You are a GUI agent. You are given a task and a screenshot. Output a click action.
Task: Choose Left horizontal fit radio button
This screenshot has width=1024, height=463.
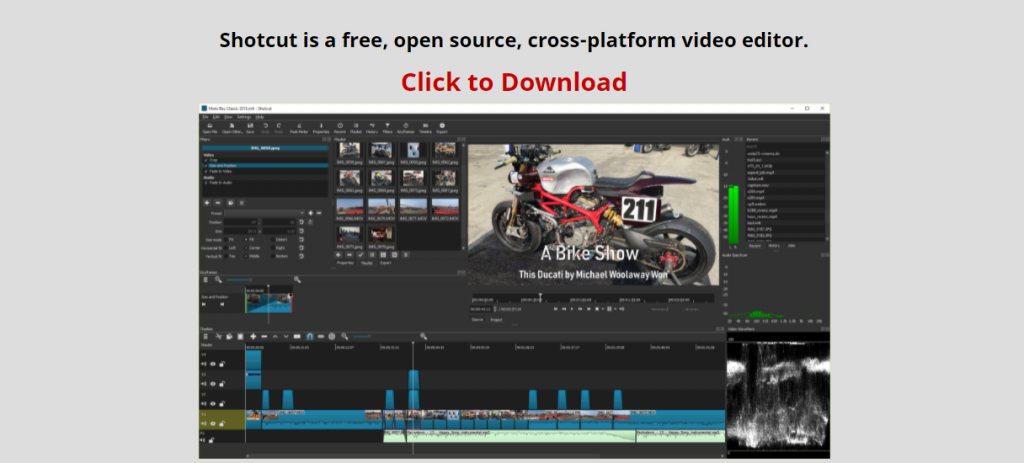click(x=226, y=248)
